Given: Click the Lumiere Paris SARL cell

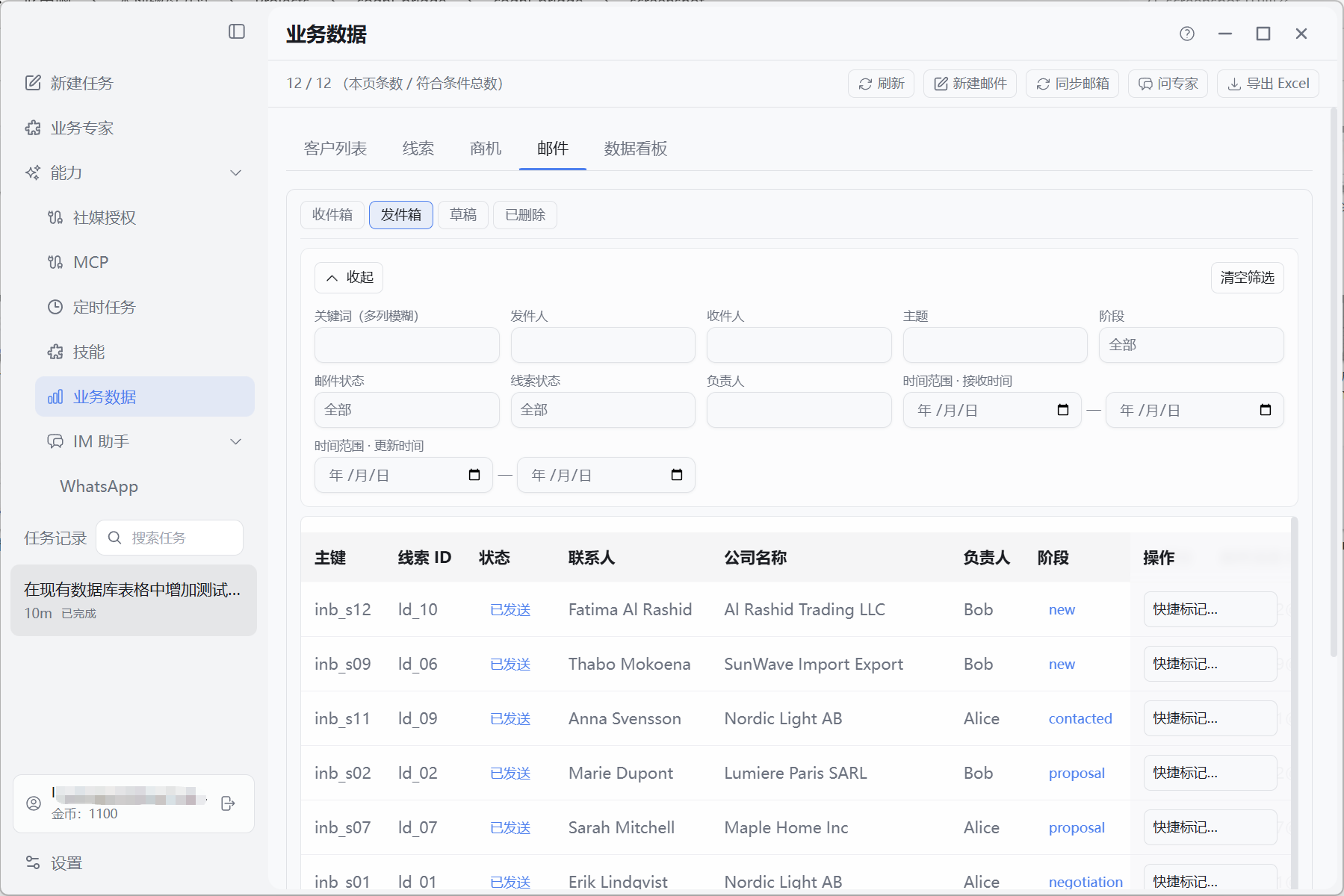Looking at the screenshot, I should pyautogui.click(x=796, y=773).
